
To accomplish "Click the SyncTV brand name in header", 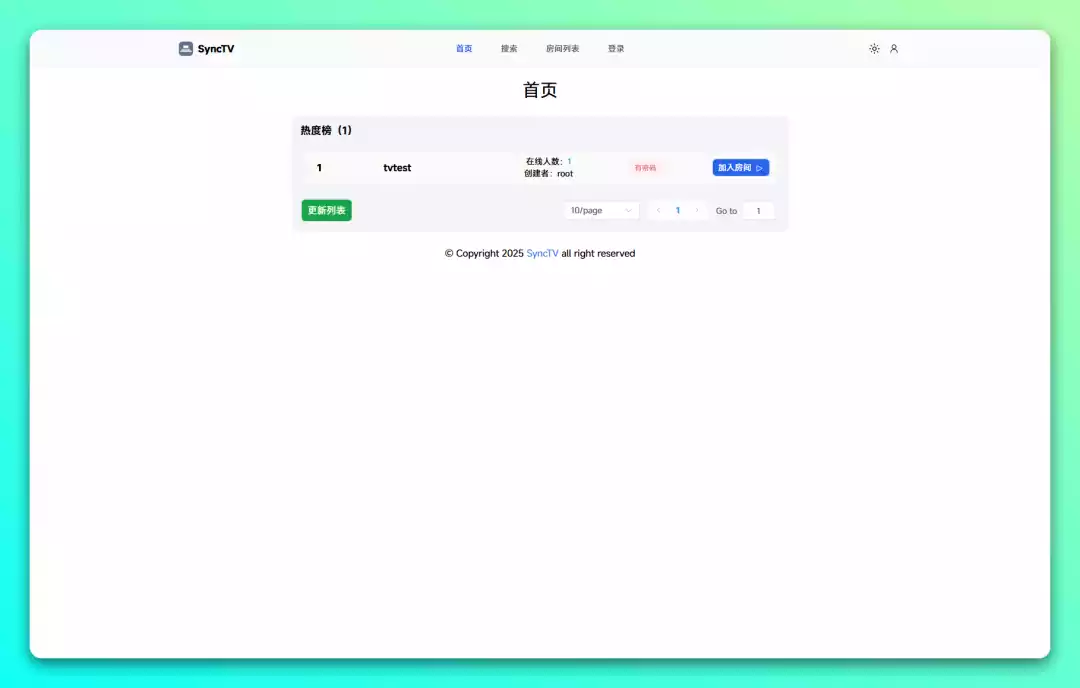I will 216,49.
